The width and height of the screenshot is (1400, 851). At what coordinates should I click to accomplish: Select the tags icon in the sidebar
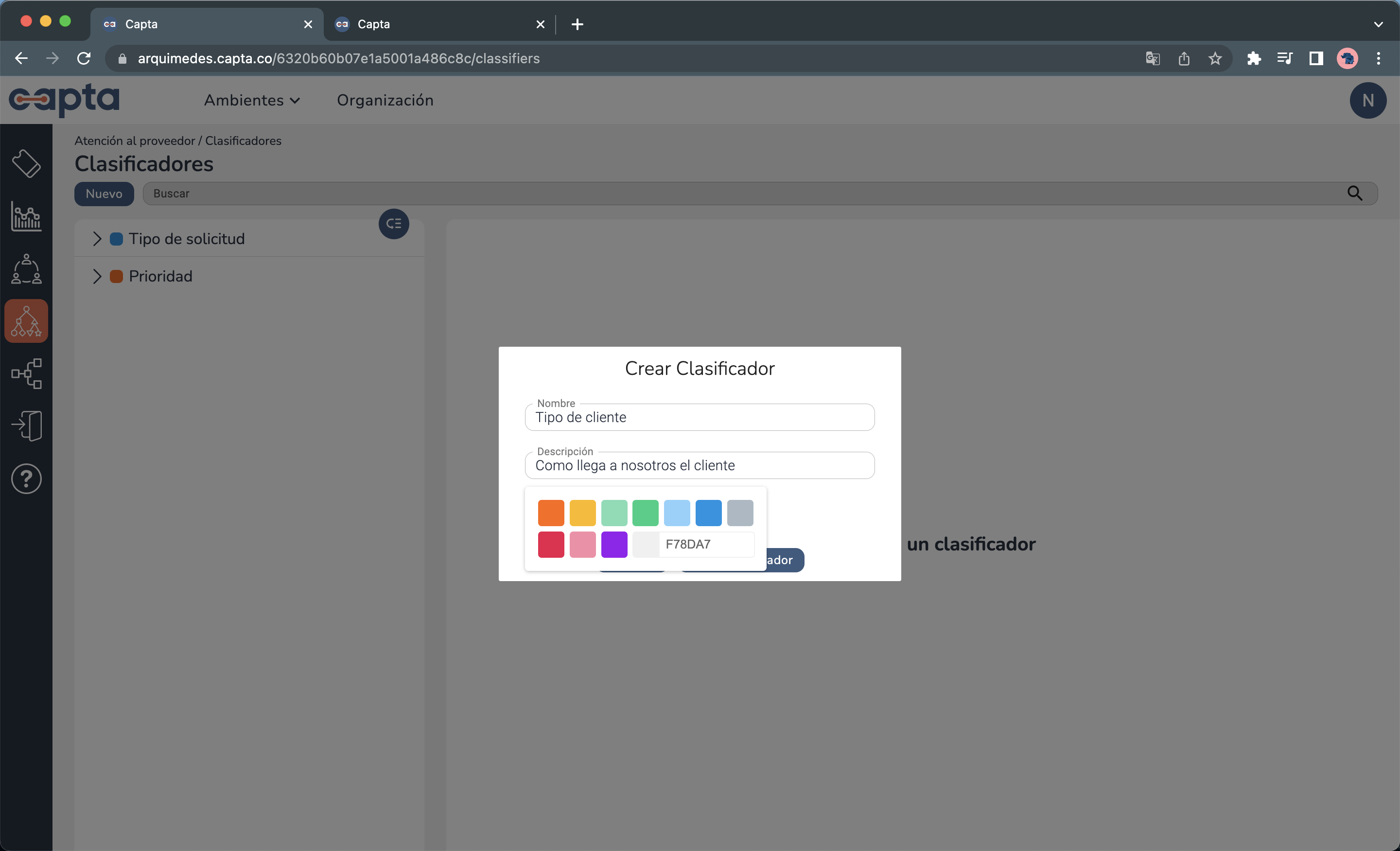(26, 164)
